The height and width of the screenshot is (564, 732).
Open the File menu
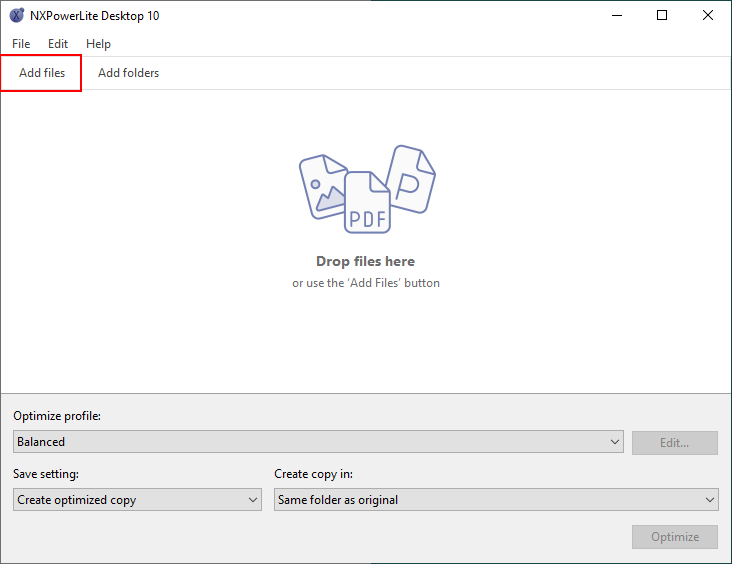coord(21,44)
